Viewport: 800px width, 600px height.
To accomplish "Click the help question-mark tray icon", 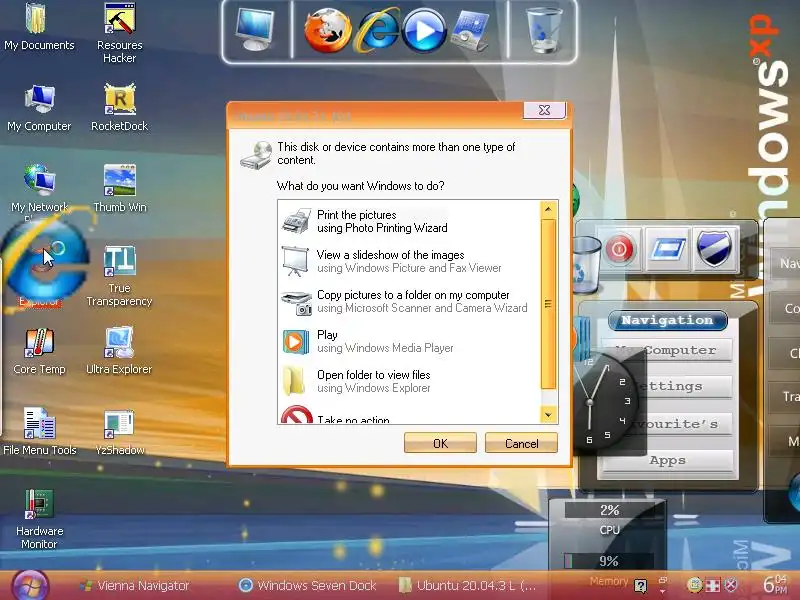I will (x=640, y=585).
